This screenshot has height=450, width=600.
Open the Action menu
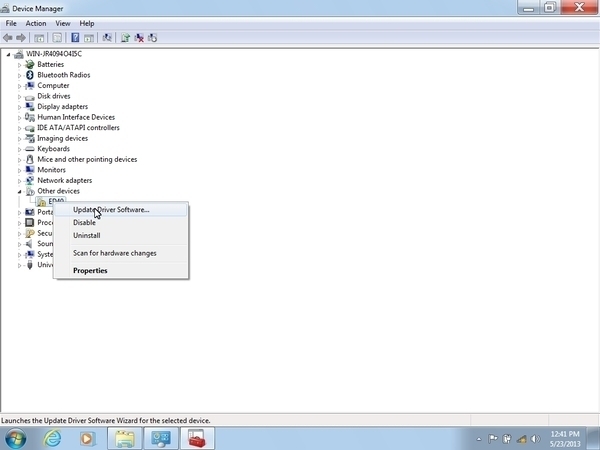click(36, 23)
